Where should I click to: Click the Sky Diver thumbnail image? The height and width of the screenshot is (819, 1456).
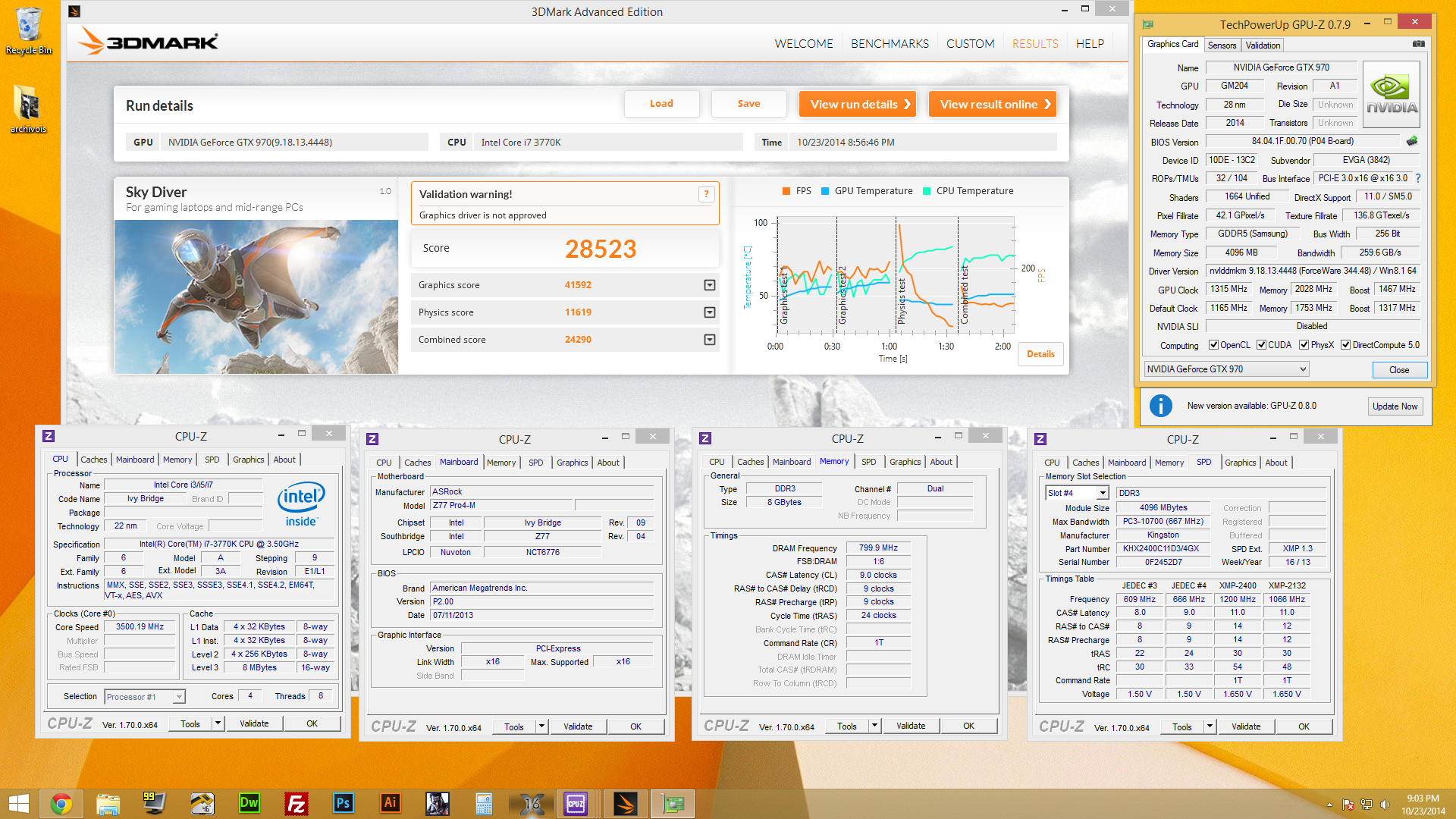pyautogui.click(x=256, y=297)
